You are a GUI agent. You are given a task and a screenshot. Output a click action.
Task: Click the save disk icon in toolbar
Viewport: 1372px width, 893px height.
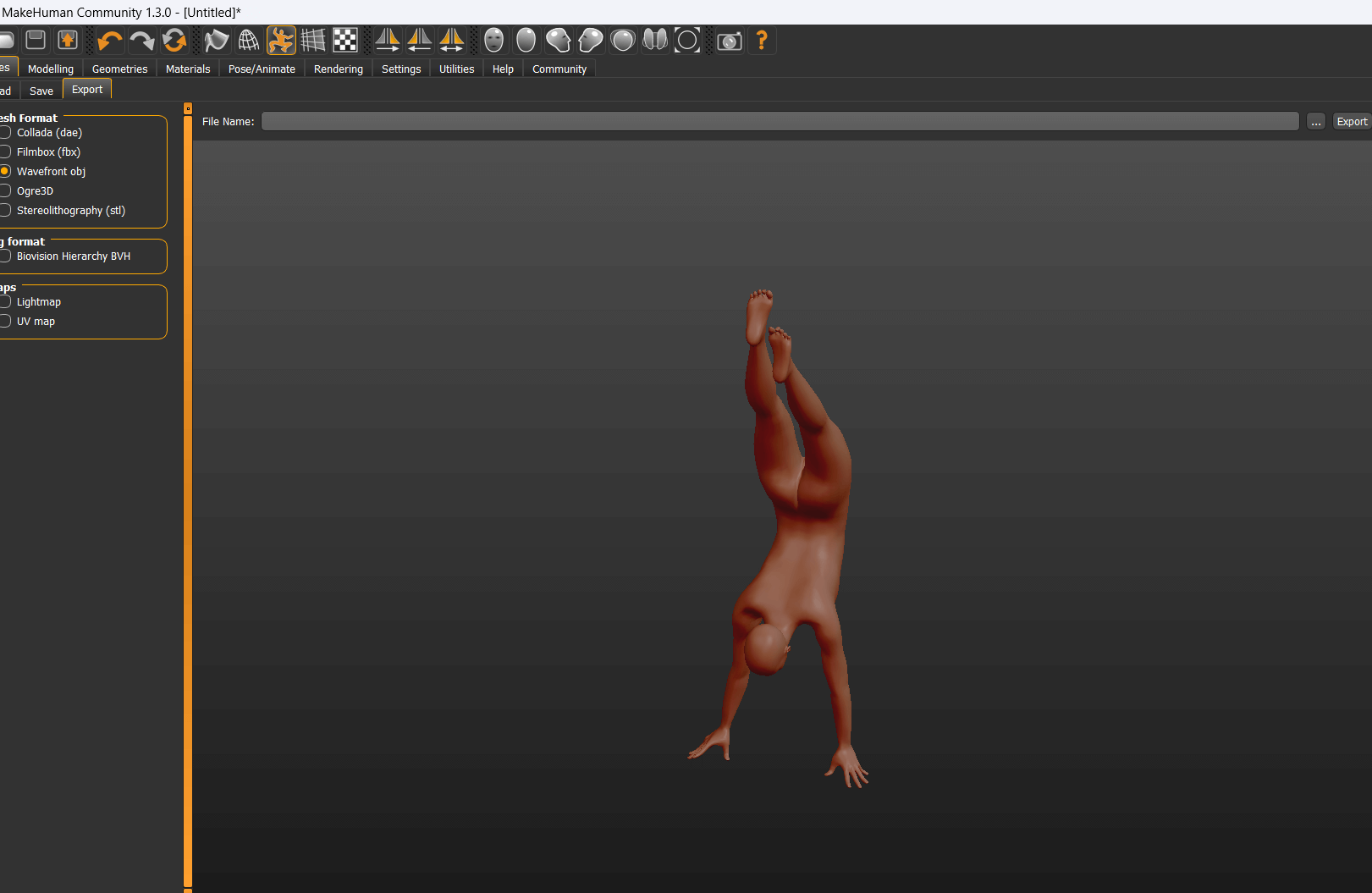pyautogui.click(x=36, y=41)
